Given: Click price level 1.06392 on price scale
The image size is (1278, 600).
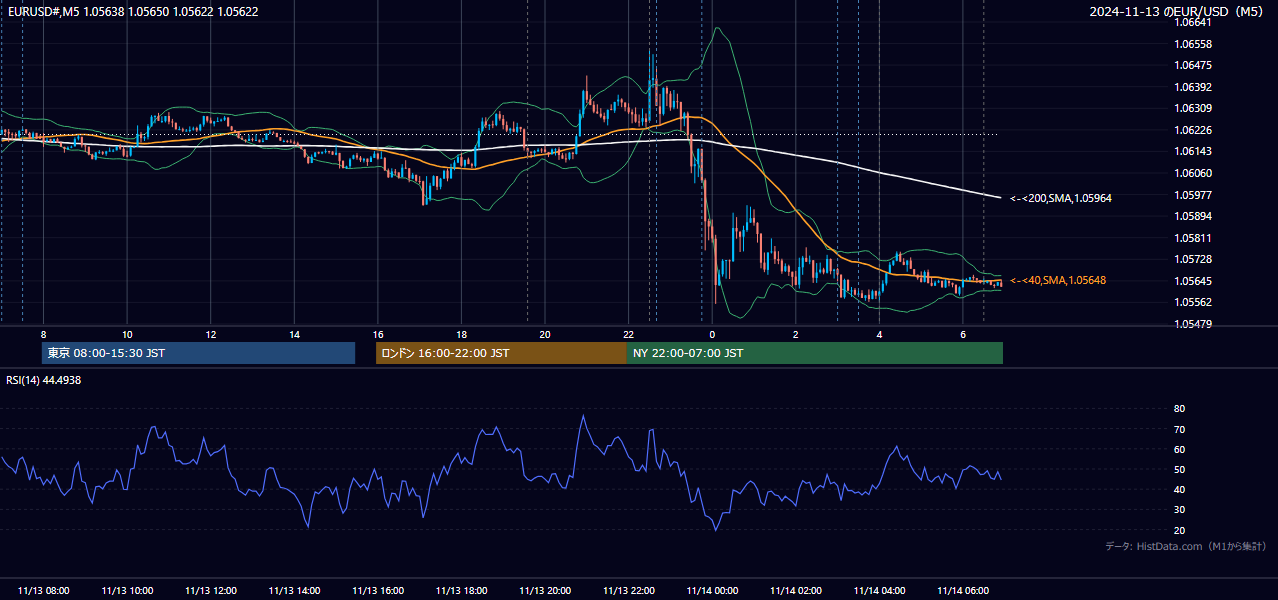Looking at the screenshot, I should tap(1193, 87).
